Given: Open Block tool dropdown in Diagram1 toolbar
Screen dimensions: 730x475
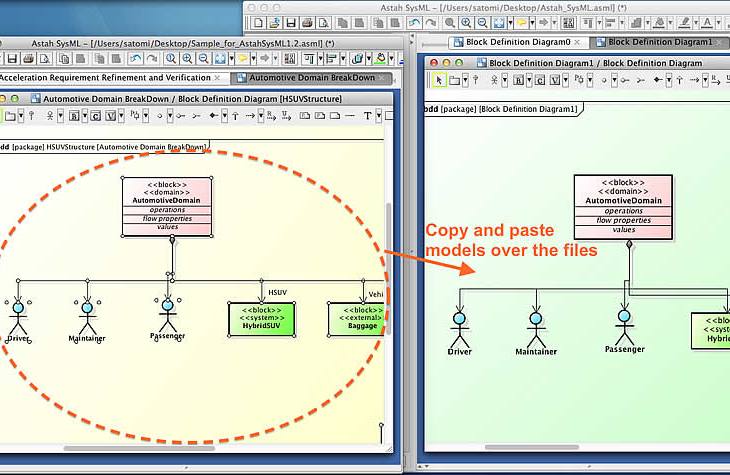Looking at the screenshot, I should coord(529,80).
